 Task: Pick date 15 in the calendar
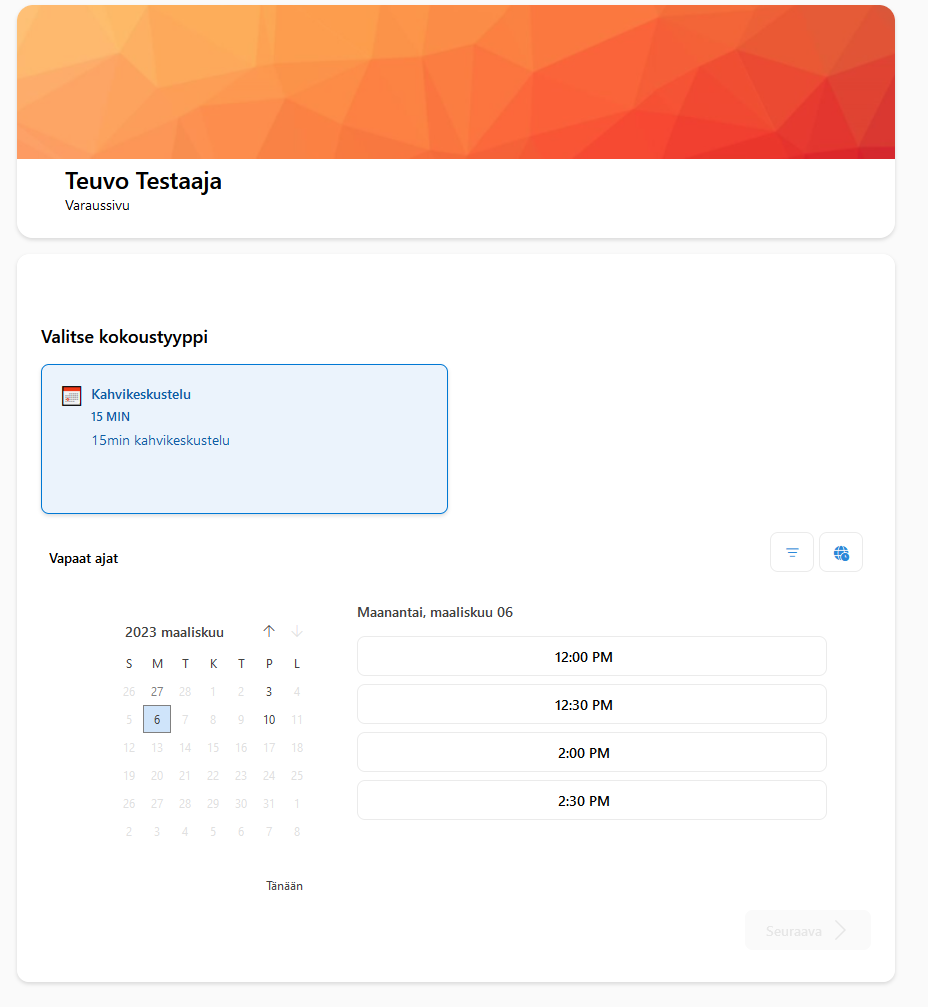(x=213, y=748)
